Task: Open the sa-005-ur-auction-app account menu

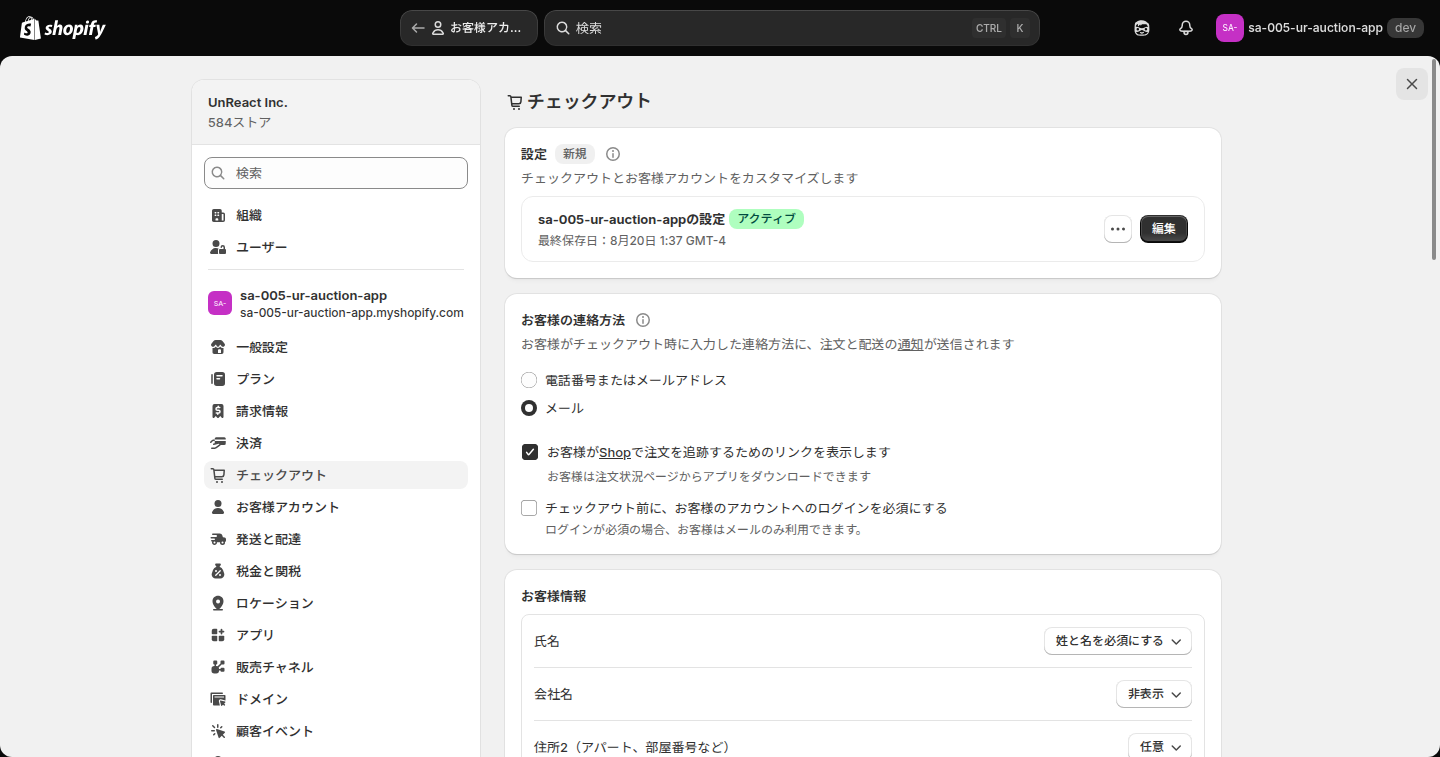Action: pos(1320,28)
